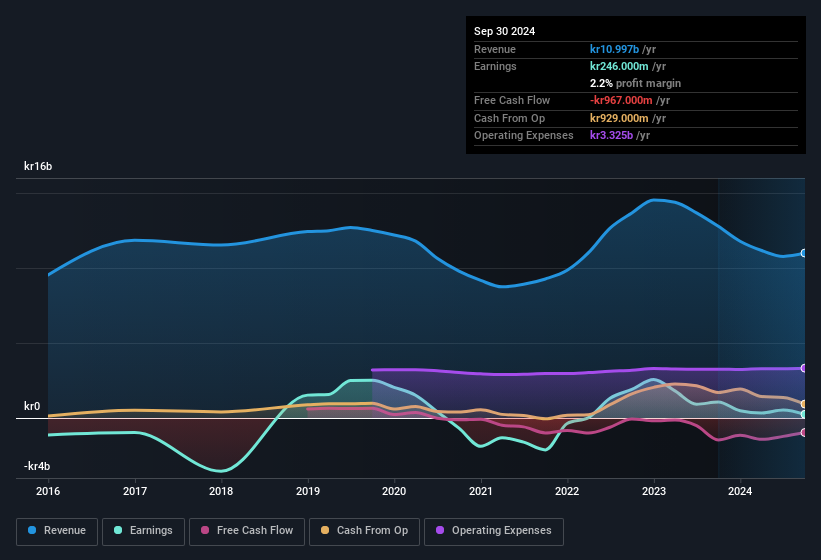This screenshot has width=821, height=560.
Task: Toggle the Revenue legend item
Action: point(57,530)
